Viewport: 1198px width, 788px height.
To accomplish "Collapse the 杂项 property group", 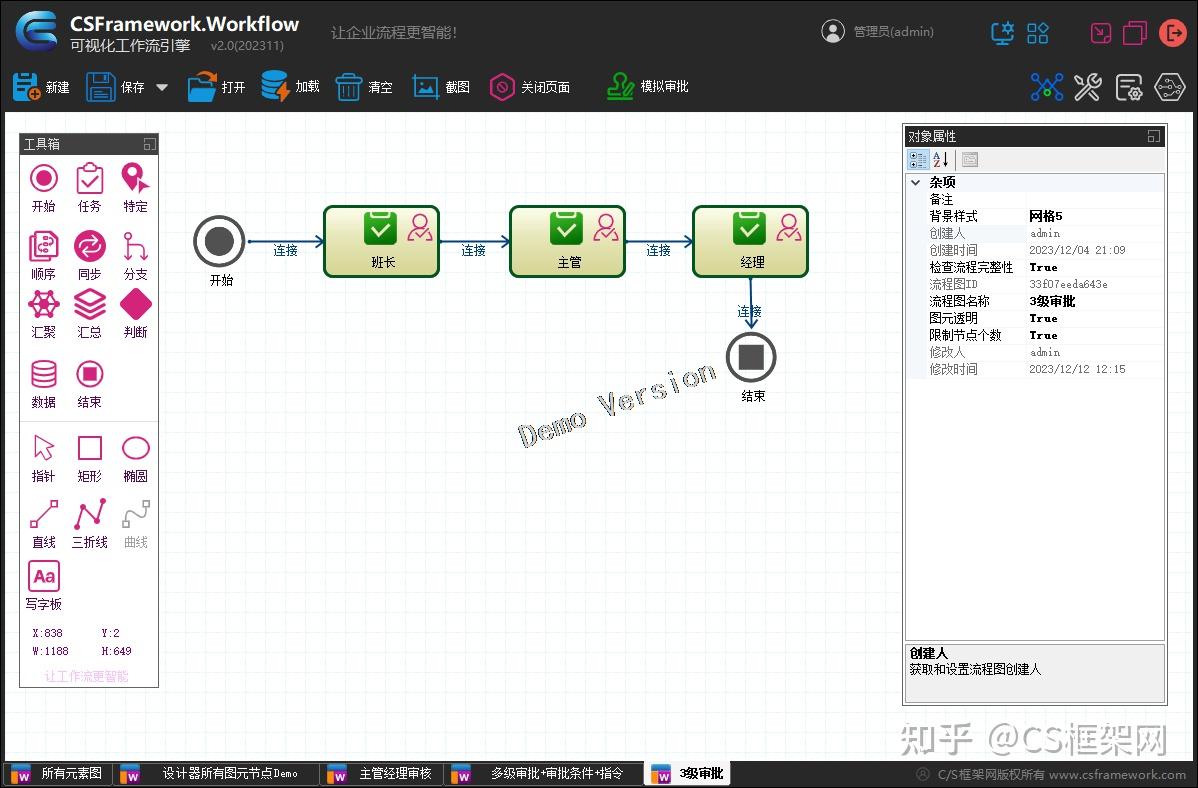I will 915,182.
